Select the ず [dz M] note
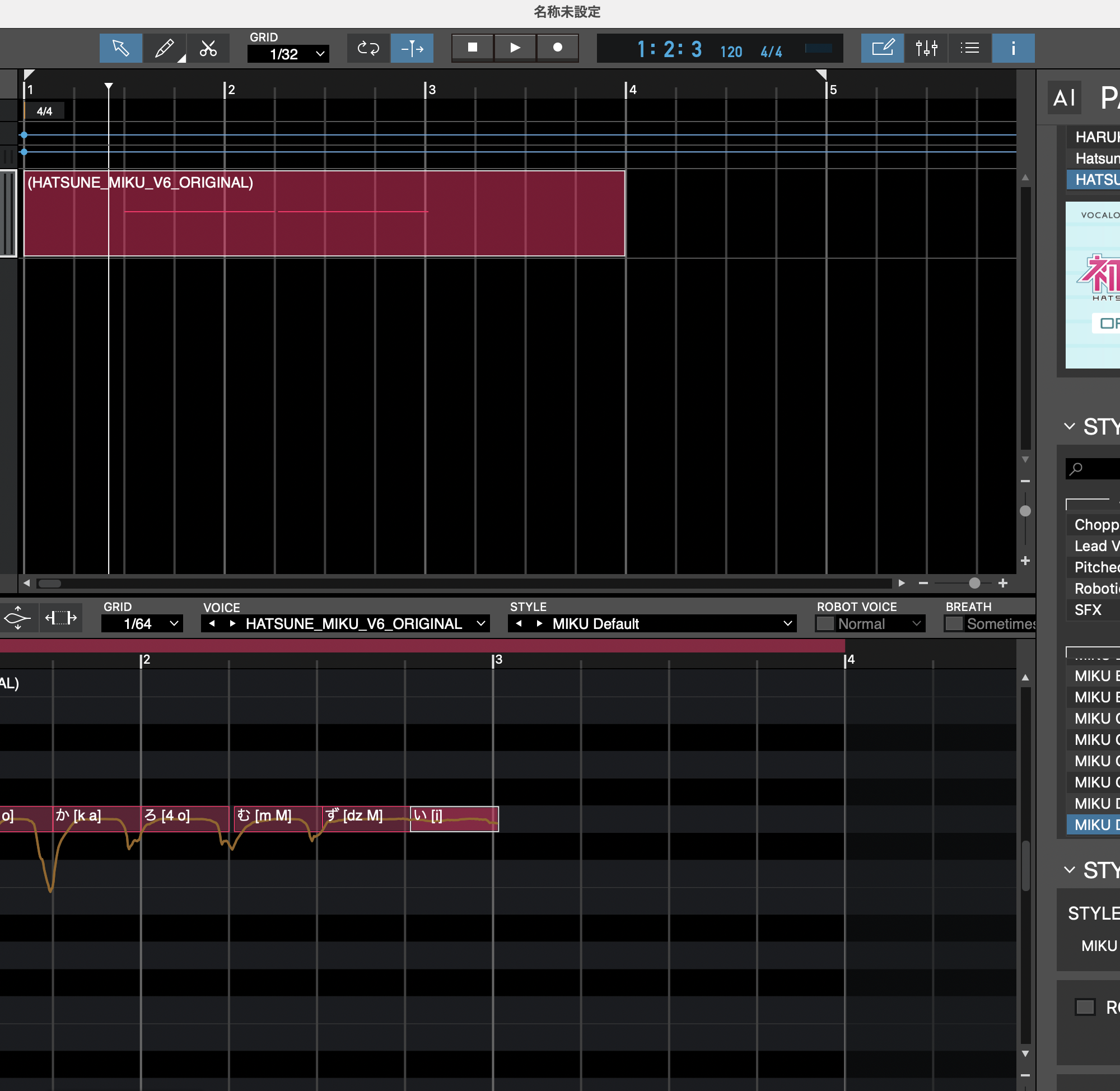 click(366, 819)
